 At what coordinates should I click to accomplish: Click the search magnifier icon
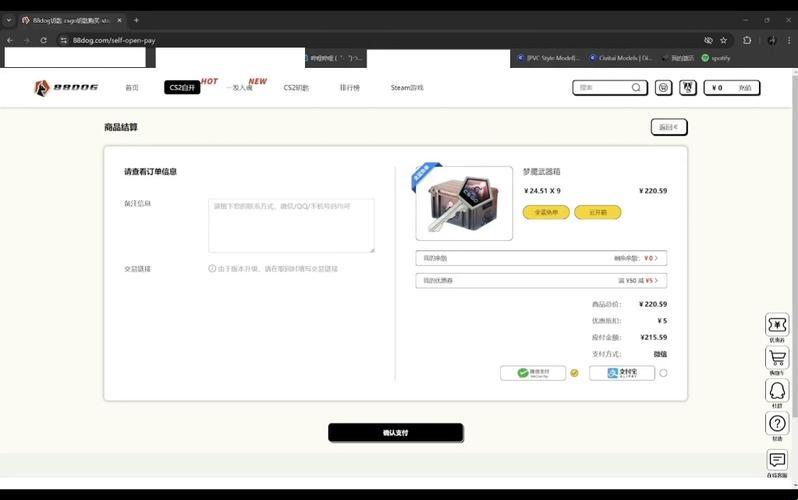point(636,88)
